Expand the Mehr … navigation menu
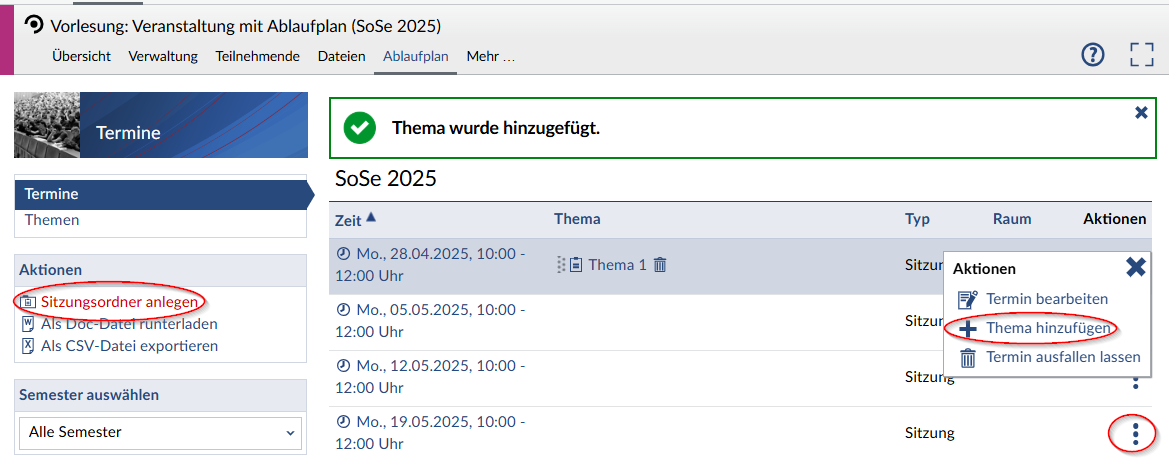The height and width of the screenshot is (459, 1169). (x=490, y=56)
